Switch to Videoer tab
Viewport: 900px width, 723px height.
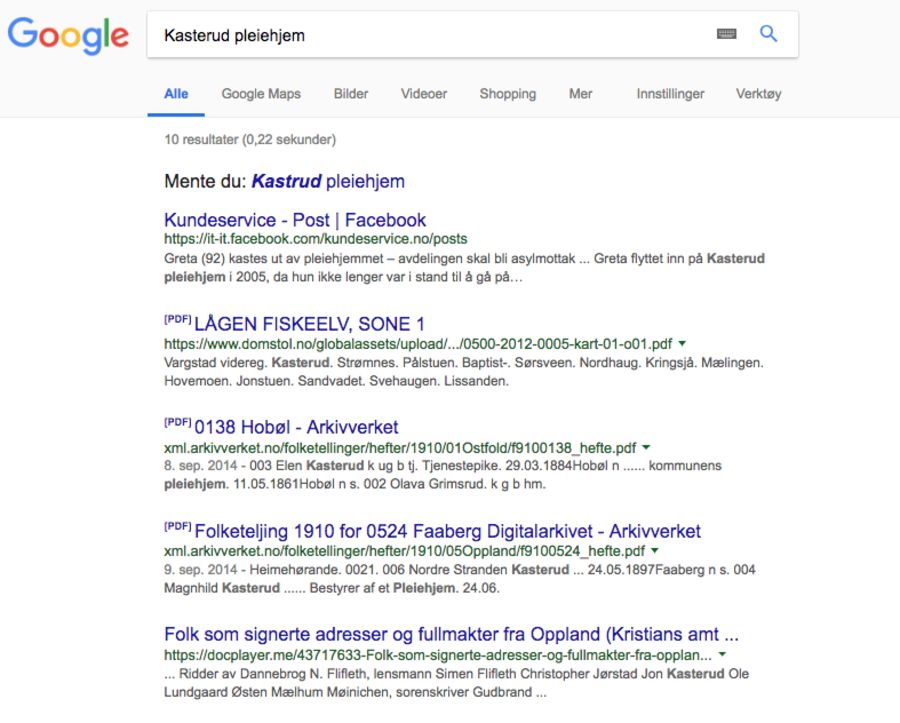point(424,94)
